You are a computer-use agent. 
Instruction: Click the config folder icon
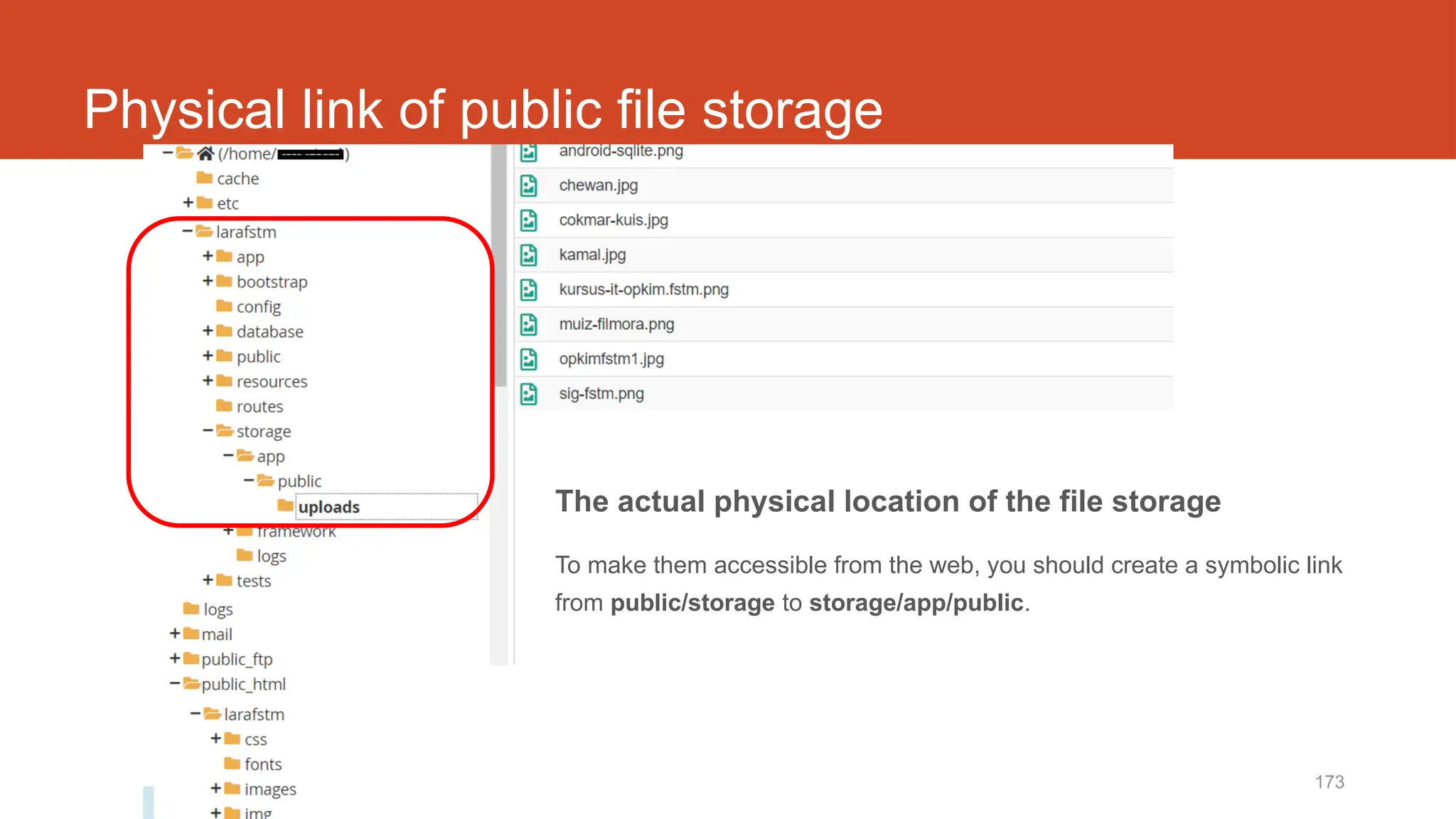[225, 306]
